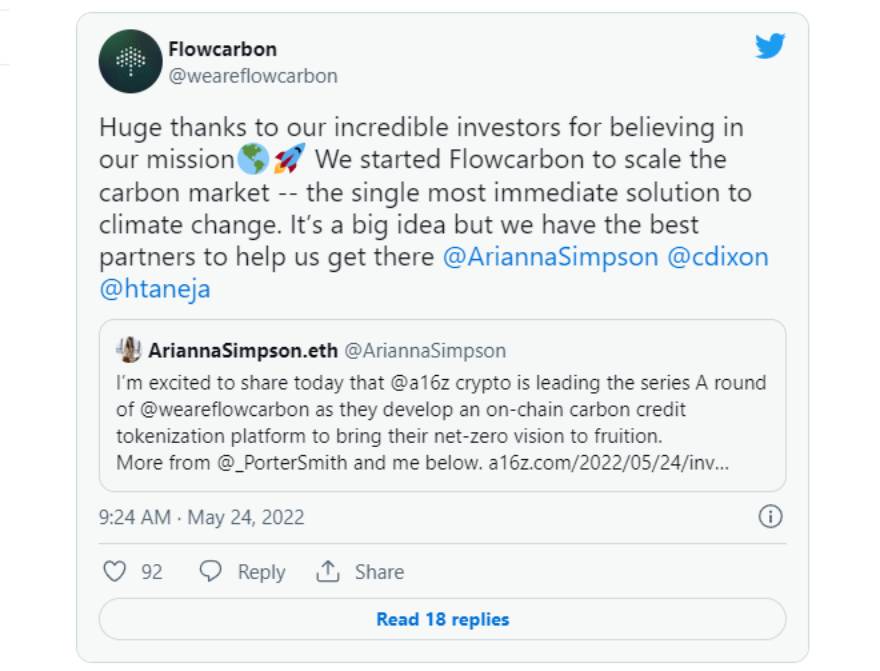Open AriannaSimpson.eth name in quoted tweet

pos(243,351)
